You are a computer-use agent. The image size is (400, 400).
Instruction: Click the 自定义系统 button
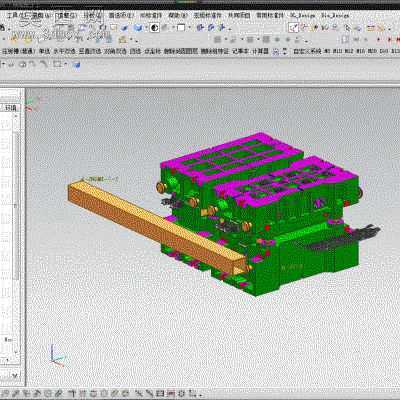(x=307, y=51)
